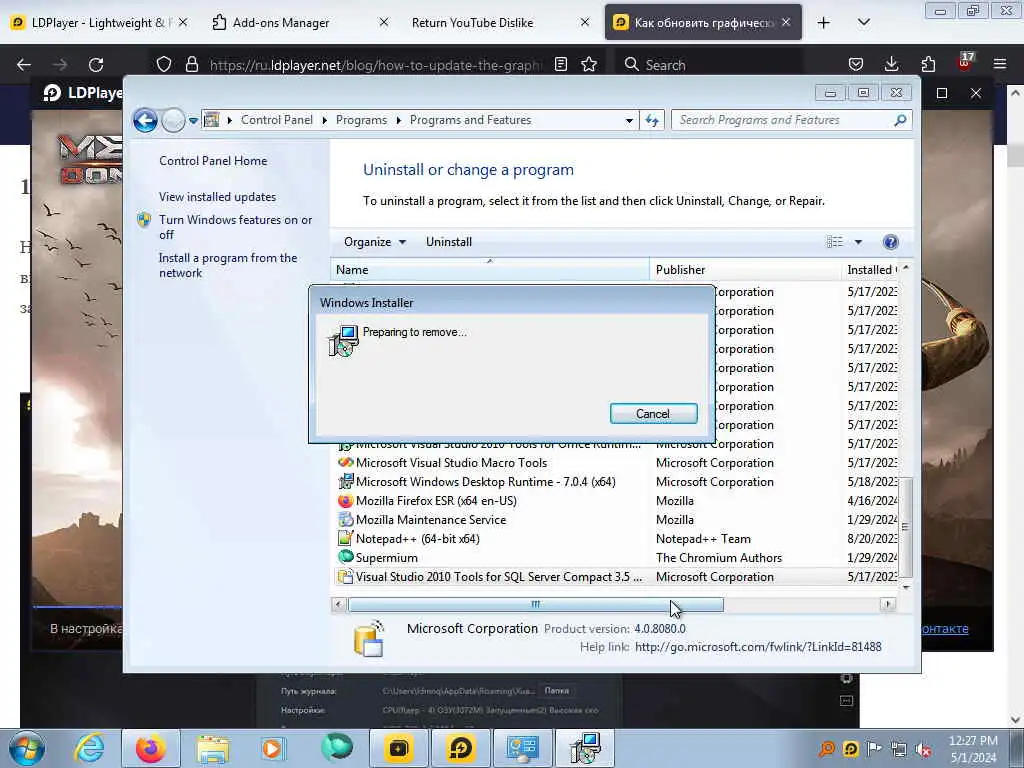
Task: Open the Organize dropdown menu
Action: [375, 242]
